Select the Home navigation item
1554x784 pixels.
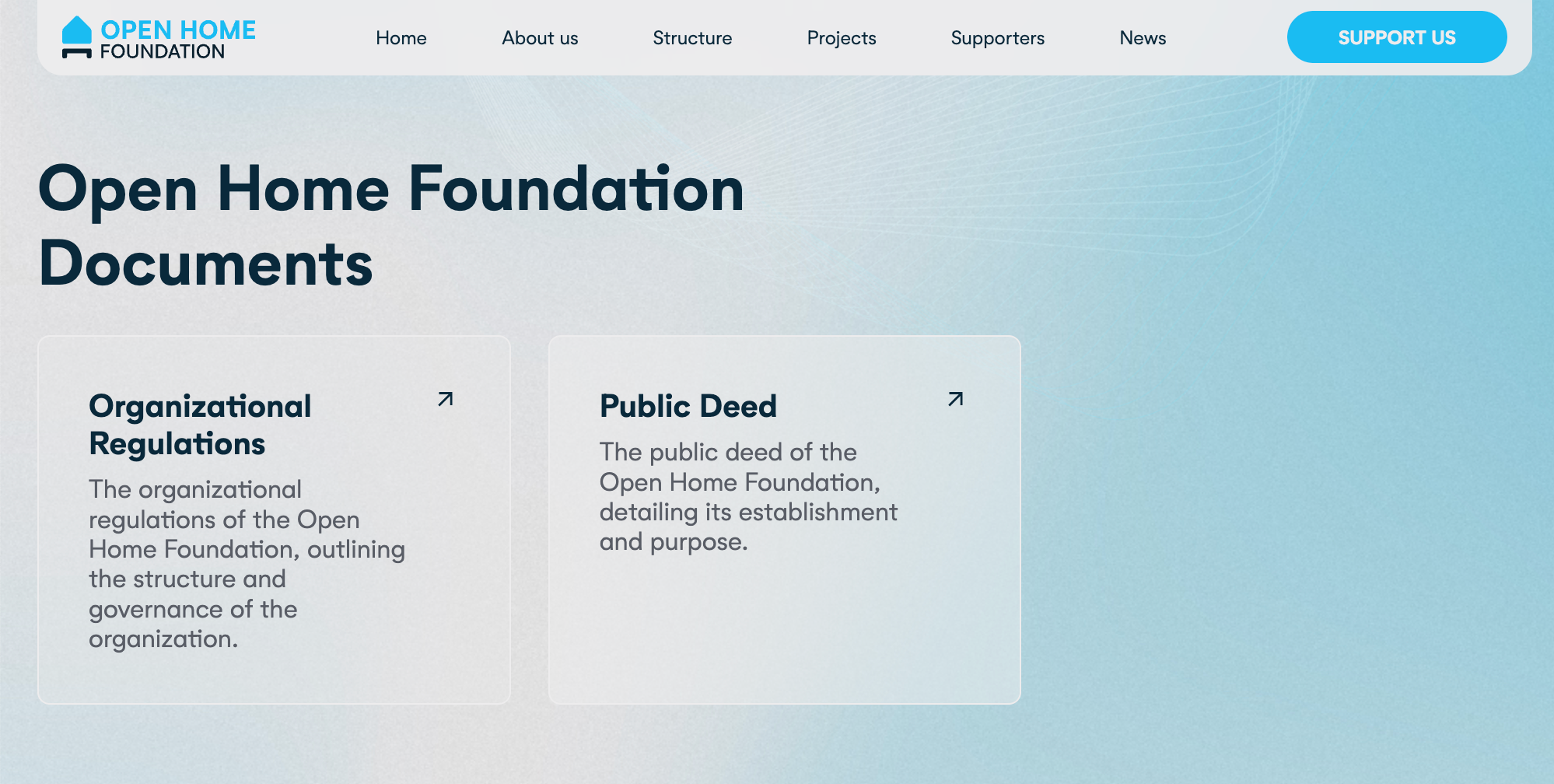point(401,37)
